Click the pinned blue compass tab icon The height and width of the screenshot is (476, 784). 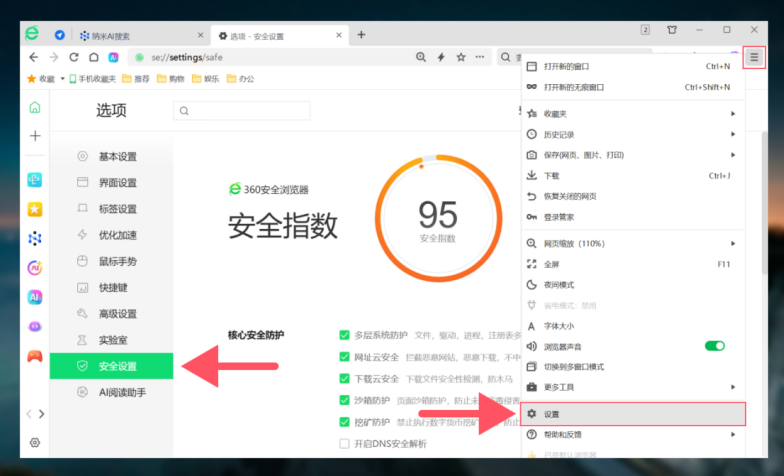coord(60,36)
